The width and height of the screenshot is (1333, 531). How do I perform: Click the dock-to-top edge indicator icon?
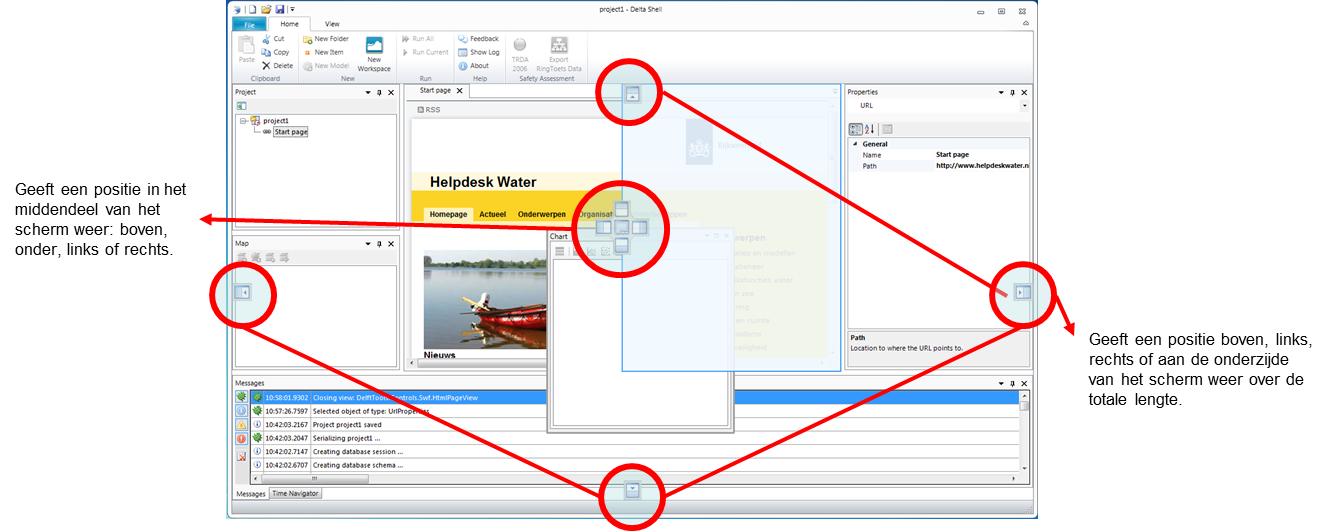(632, 95)
